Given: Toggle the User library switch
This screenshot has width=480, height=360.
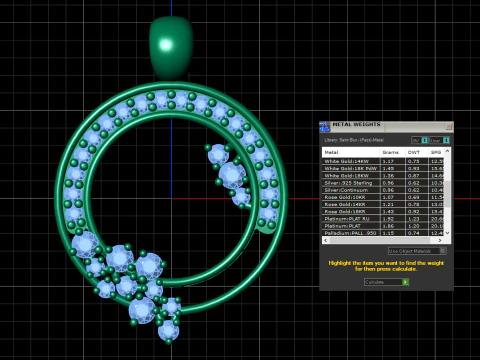Looking at the screenshot, I should [x=439, y=140].
